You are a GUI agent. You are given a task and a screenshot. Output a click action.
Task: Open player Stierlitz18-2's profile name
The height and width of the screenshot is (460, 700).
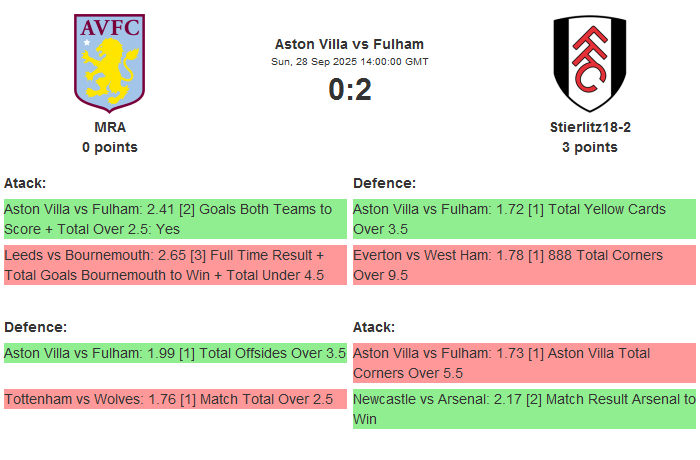click(589, 127)
